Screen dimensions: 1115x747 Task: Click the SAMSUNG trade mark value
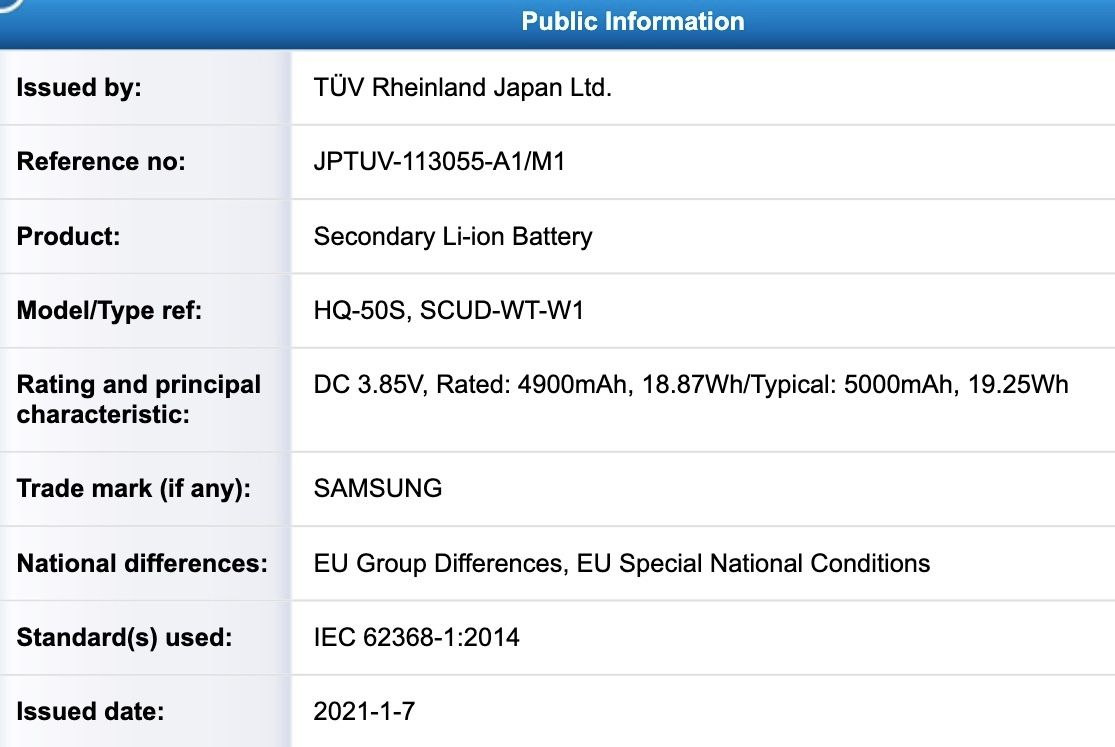pos(378,488)
